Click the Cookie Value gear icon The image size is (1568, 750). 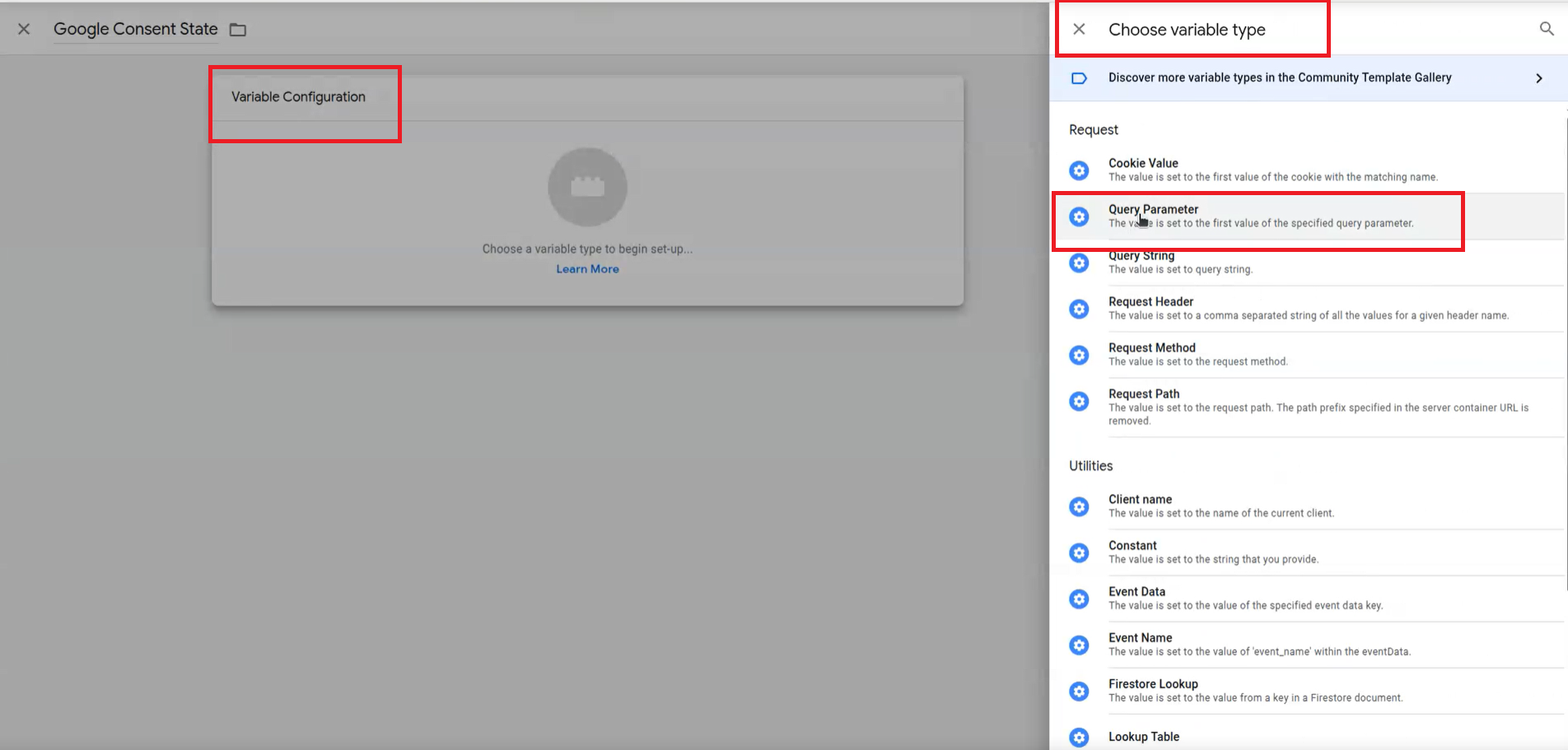point(1079,170)
